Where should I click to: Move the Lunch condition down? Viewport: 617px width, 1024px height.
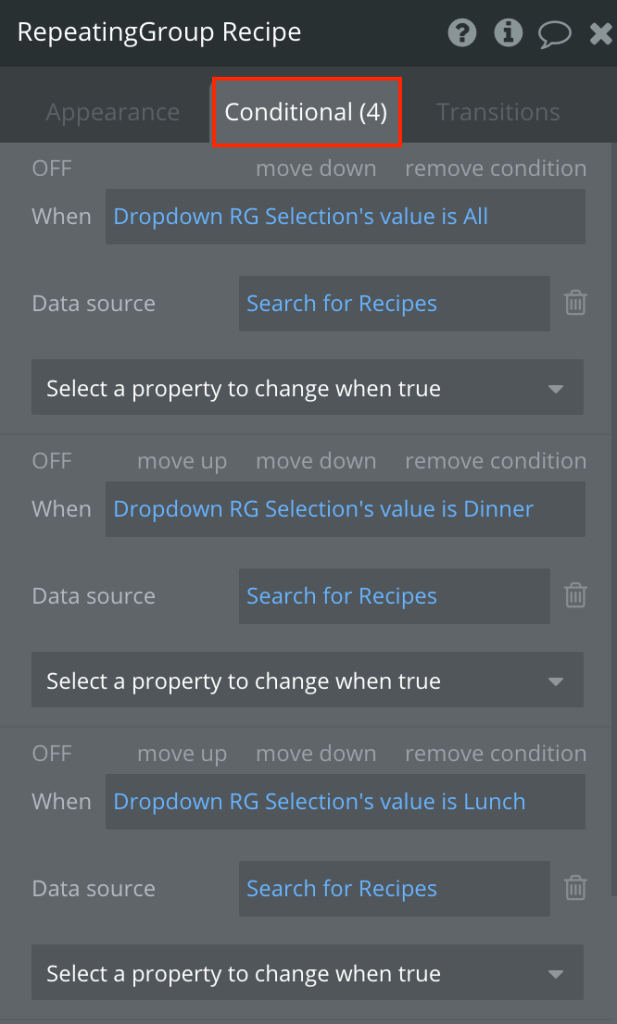(x=316, y=754)
